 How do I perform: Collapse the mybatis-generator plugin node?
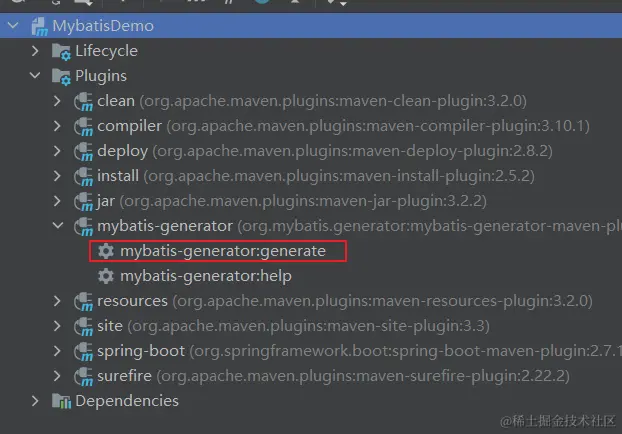click(58, 225)
